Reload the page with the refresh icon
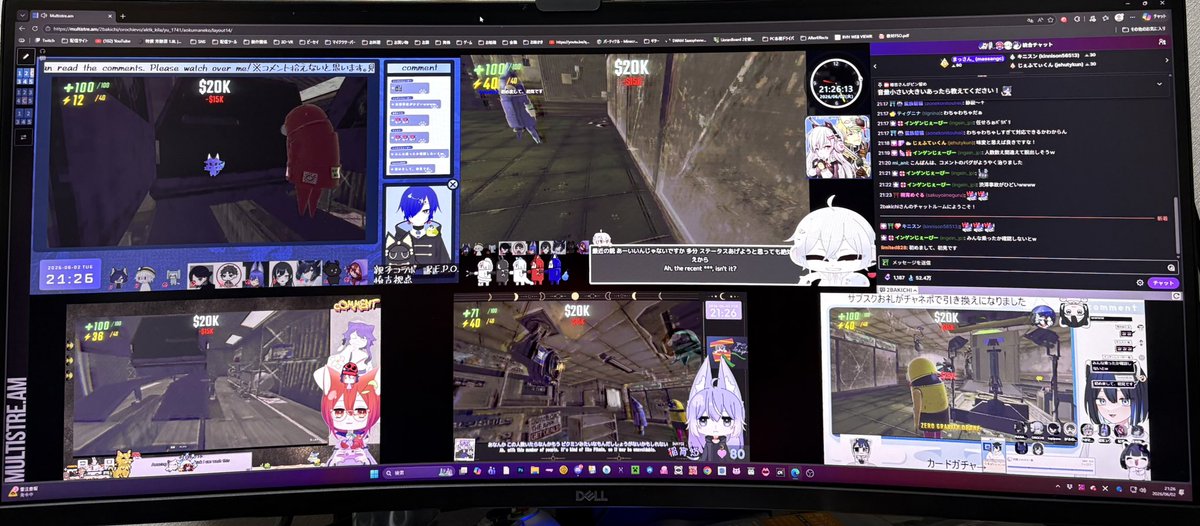Screen dimensions: 1200x526 tap(35, 29)
